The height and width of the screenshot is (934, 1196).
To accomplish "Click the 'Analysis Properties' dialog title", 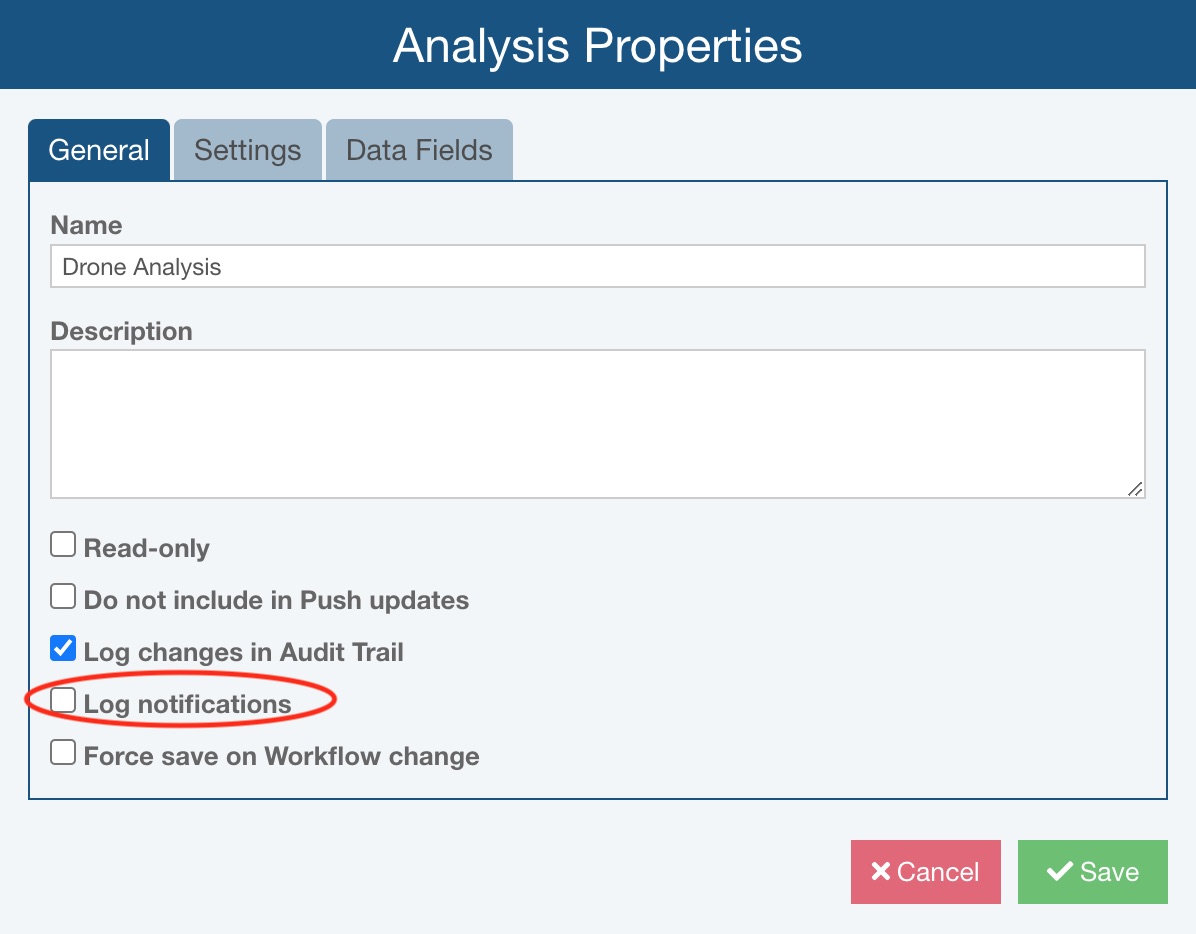I will [597, 46].
